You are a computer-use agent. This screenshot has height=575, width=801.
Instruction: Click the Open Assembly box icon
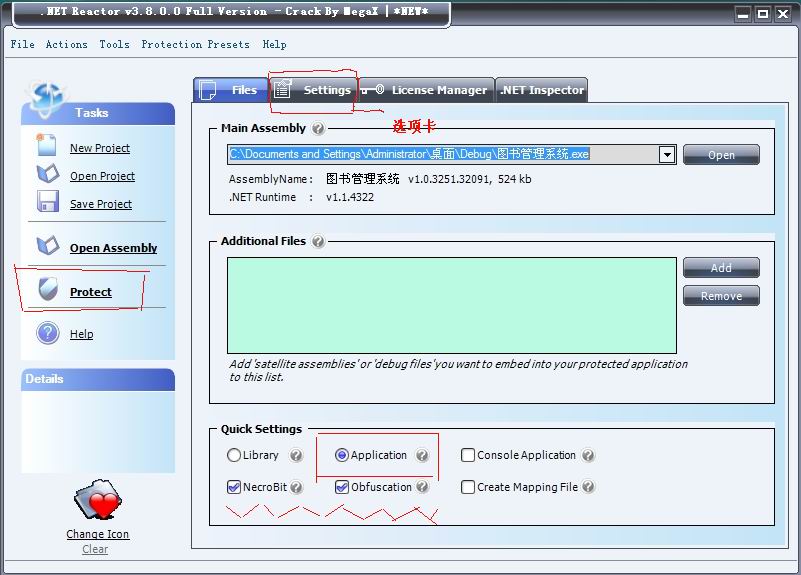click(48, 245)
